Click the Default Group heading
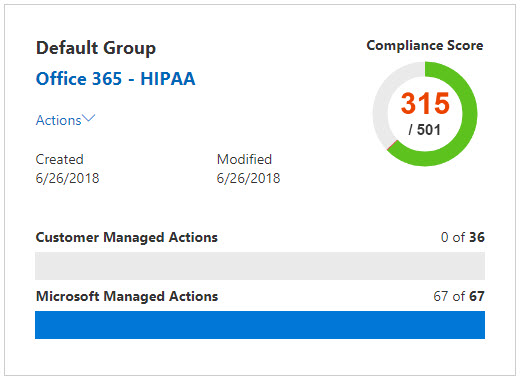This screenshot has height=381, width=520. click(x=96, y=48)
